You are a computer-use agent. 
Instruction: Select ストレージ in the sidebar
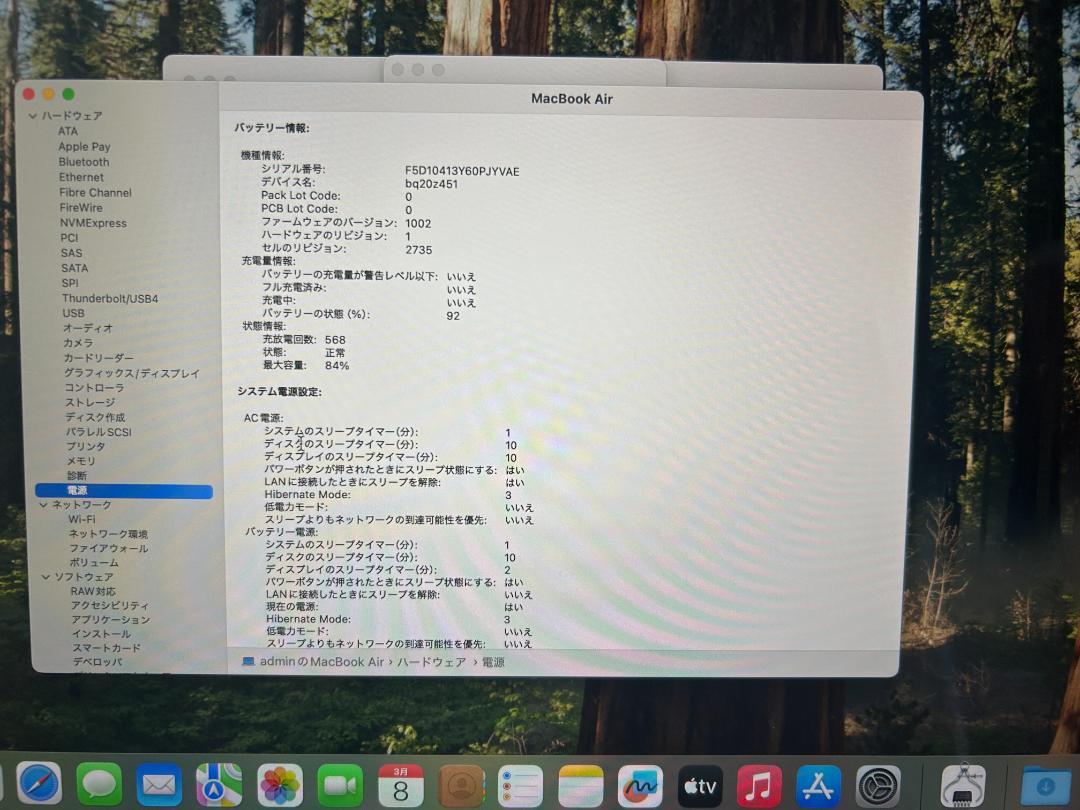coord(90,402)
